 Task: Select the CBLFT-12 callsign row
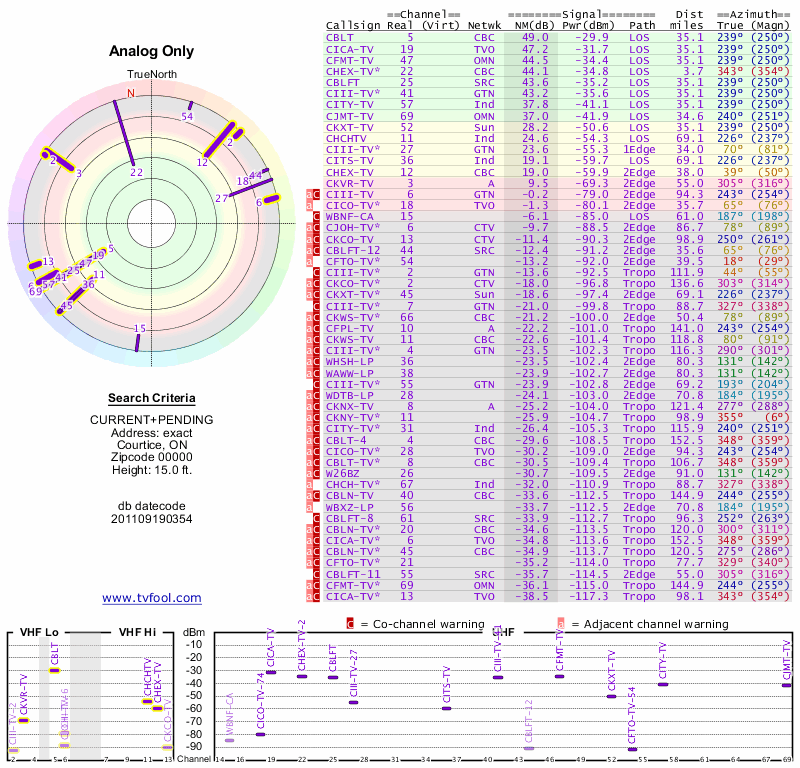point(353,250)
